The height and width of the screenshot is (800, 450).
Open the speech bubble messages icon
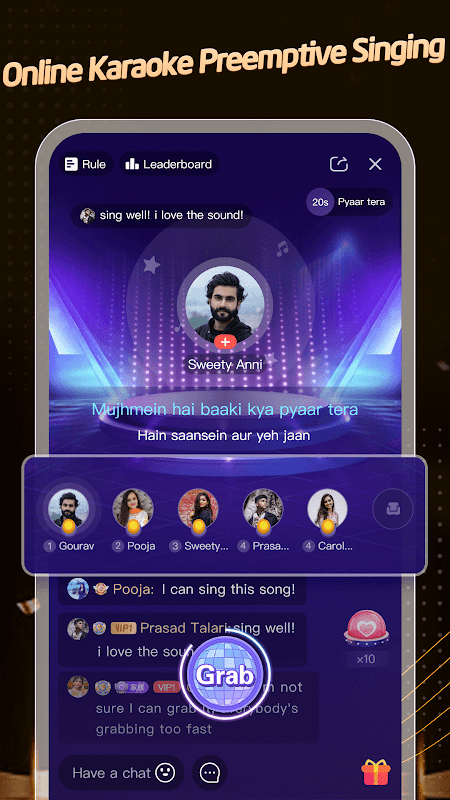point(210,772)
